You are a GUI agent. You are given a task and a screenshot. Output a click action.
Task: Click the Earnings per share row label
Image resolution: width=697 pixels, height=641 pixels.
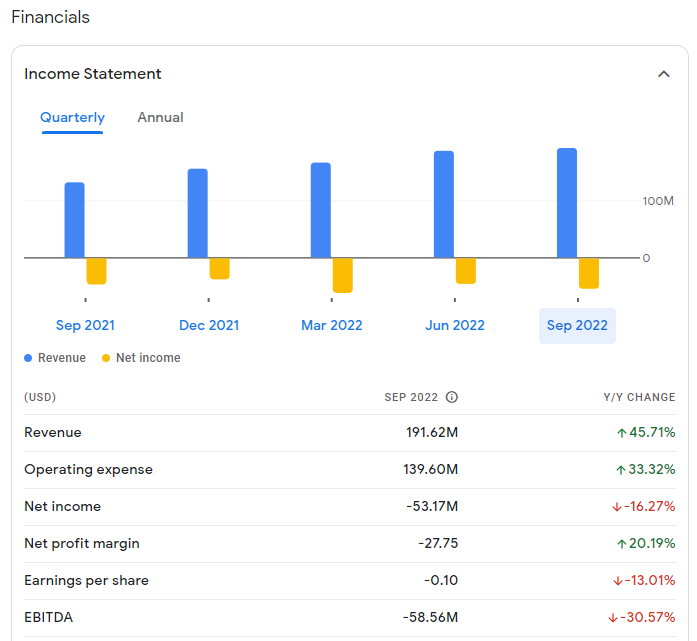(x=87, y=580)
